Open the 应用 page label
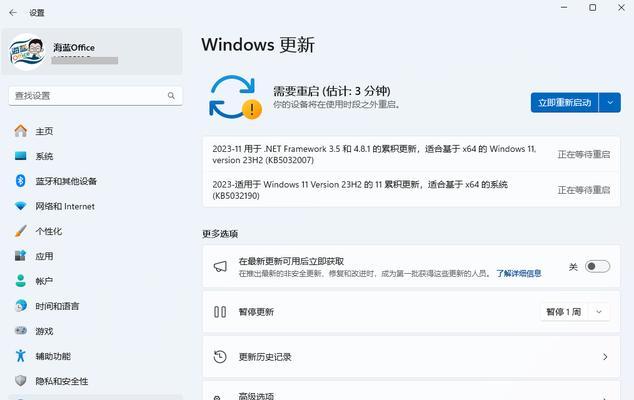634x400 pixels. tap(44, 256)
